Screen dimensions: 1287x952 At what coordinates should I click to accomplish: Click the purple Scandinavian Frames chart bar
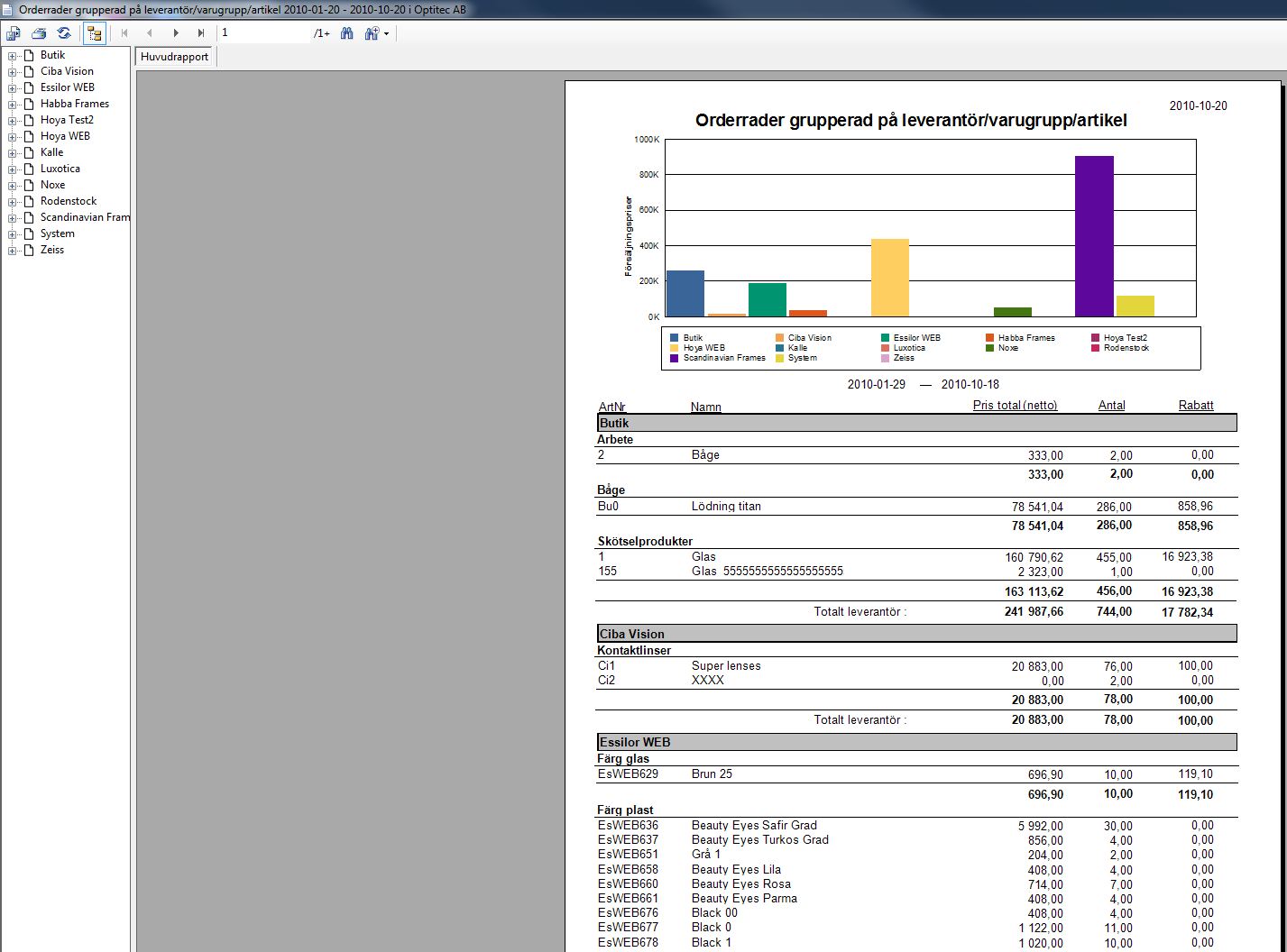point(1094,236)
